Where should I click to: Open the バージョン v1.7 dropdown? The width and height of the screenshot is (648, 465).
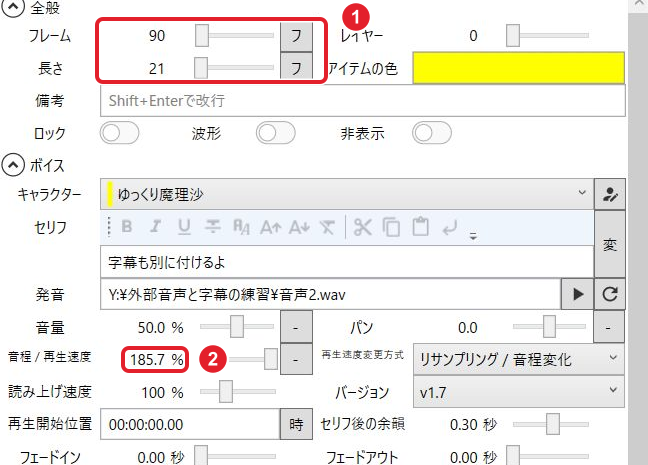(519, 391)
